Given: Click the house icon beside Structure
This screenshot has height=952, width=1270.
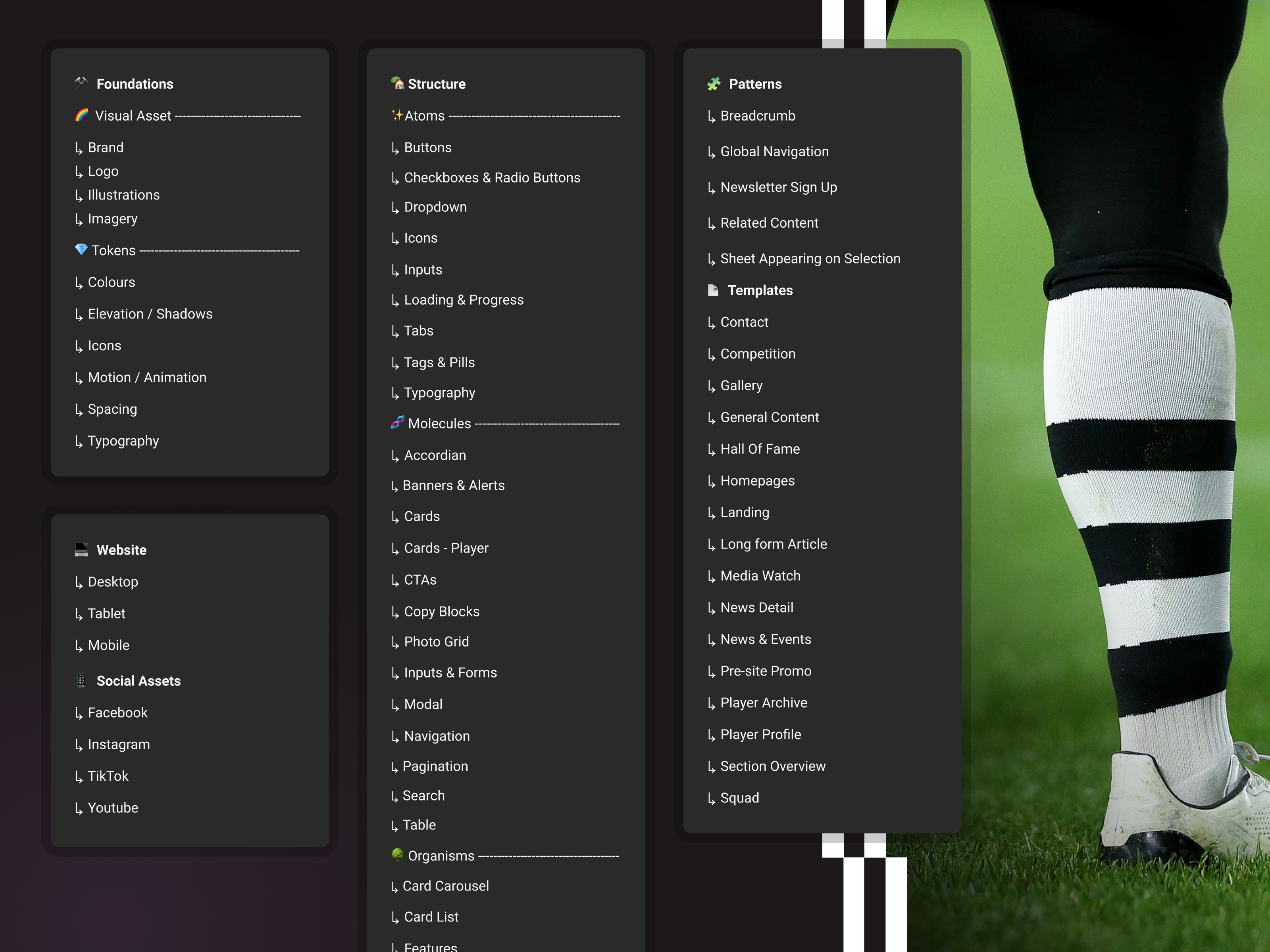Looking at the screenshot, I should 397,83.
